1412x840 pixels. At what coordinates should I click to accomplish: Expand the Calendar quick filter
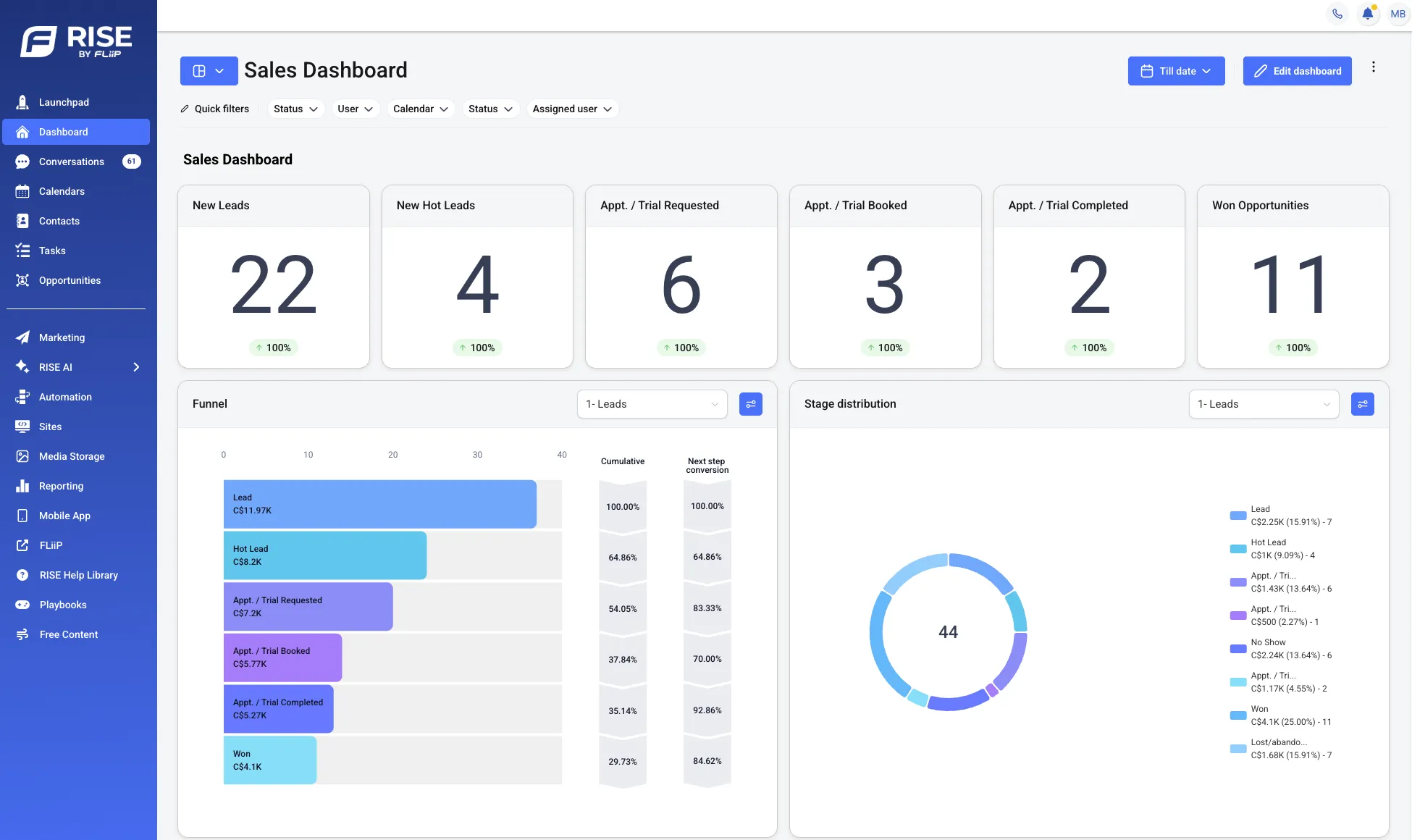coord(421,109)
